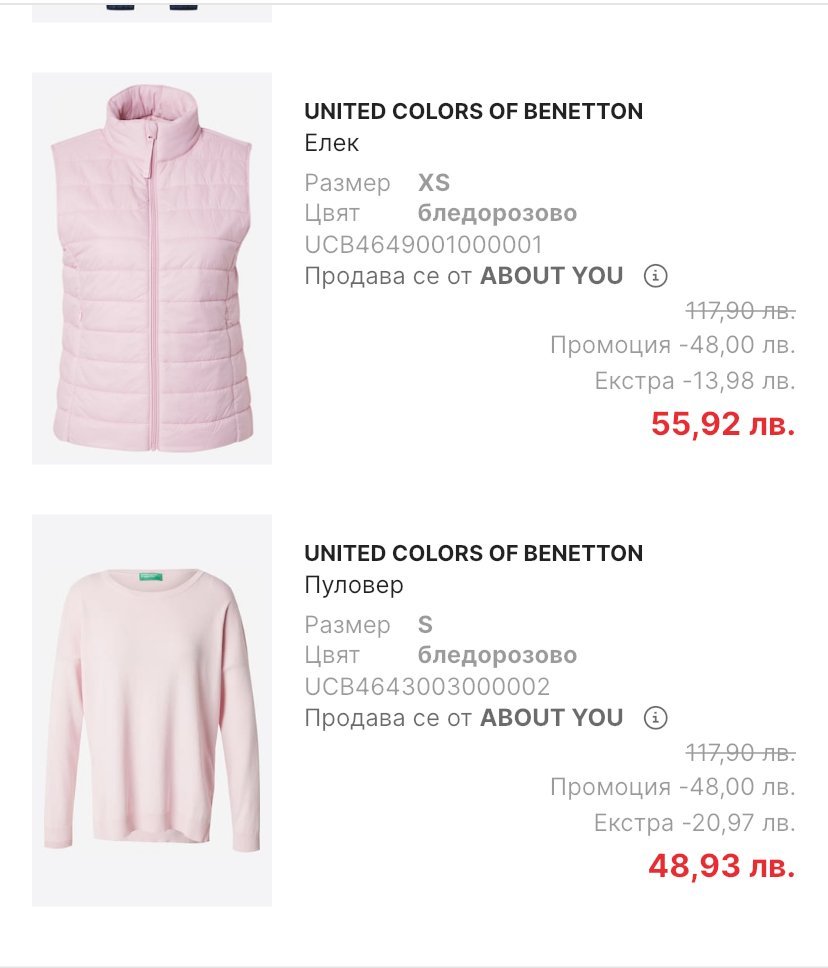The image size is (828, 968).
Task: Click article code UCB4643003000002
Action: [427, 687]
